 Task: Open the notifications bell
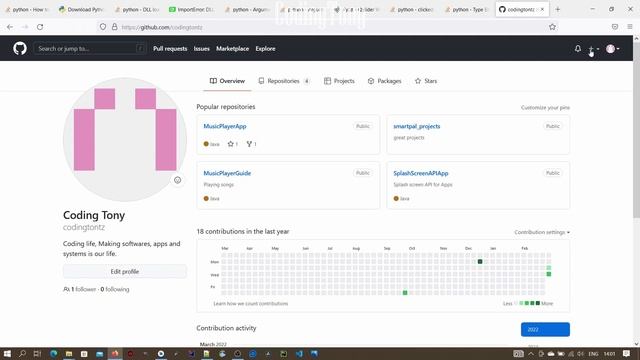coord(578,49)
